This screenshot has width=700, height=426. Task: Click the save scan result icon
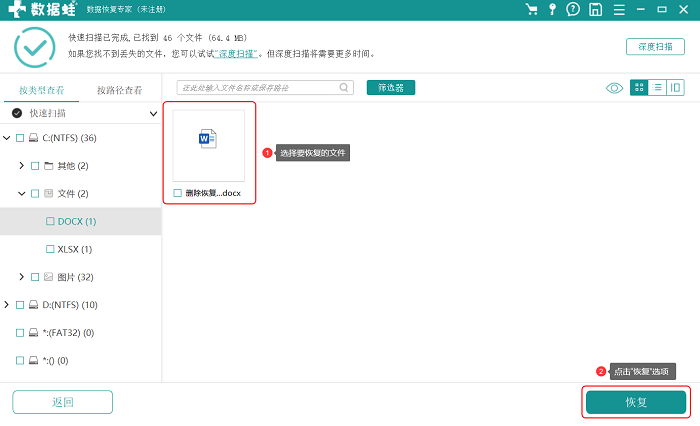click(x=596, y=9)
